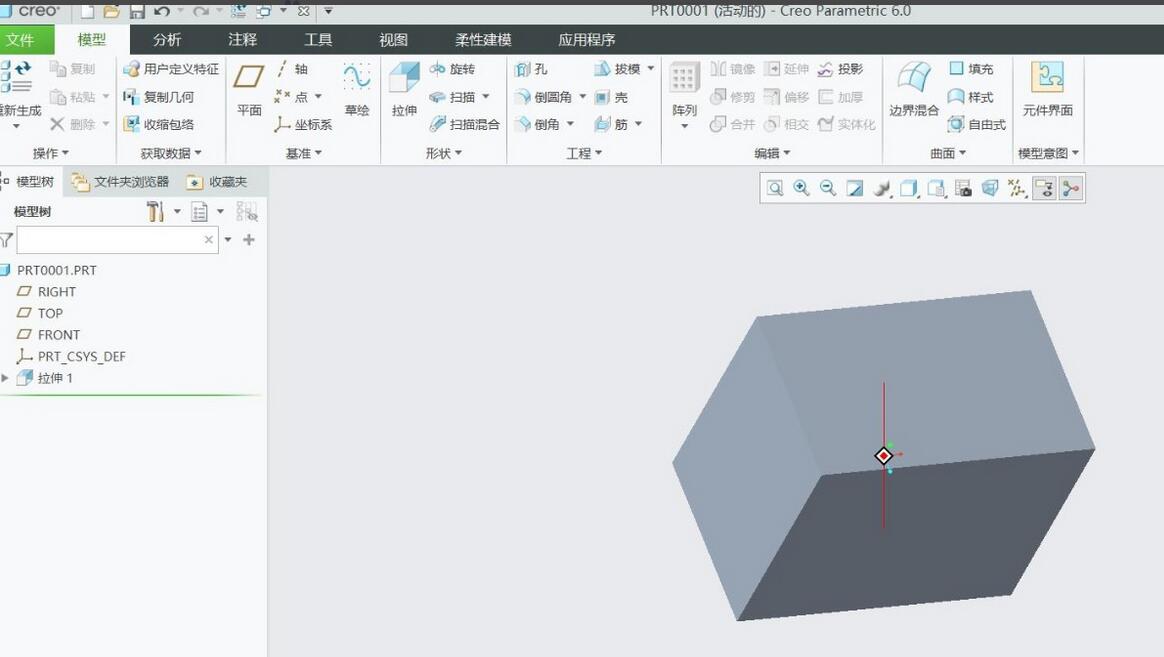Screen dimensions: 1164x657
Task: Open the Sketch (草绘) tool
Action: [x=357, y=88]
